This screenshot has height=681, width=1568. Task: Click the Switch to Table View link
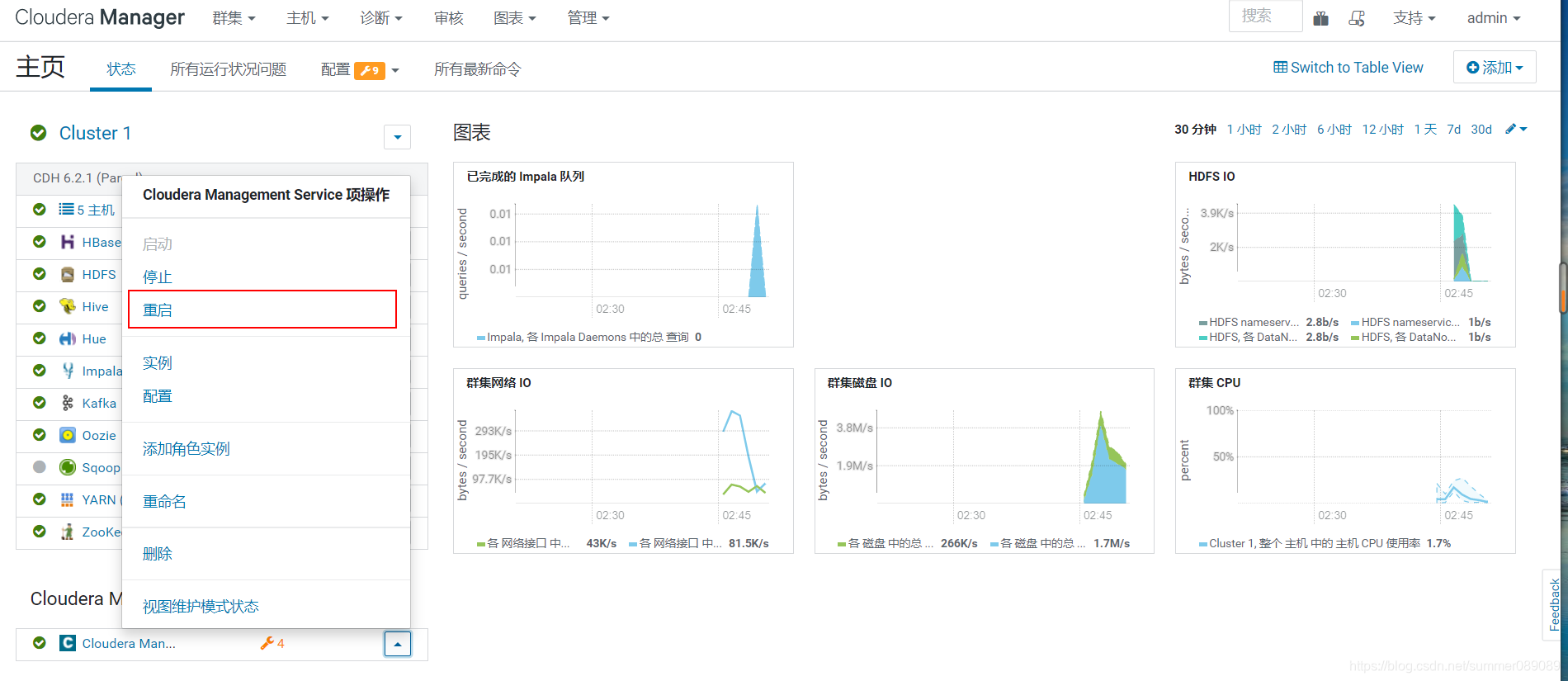click(1348, 68)
